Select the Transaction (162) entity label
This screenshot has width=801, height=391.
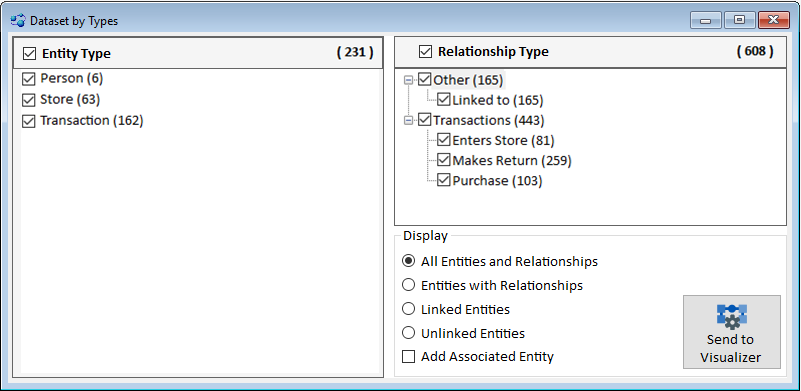[x=91, y=121]
